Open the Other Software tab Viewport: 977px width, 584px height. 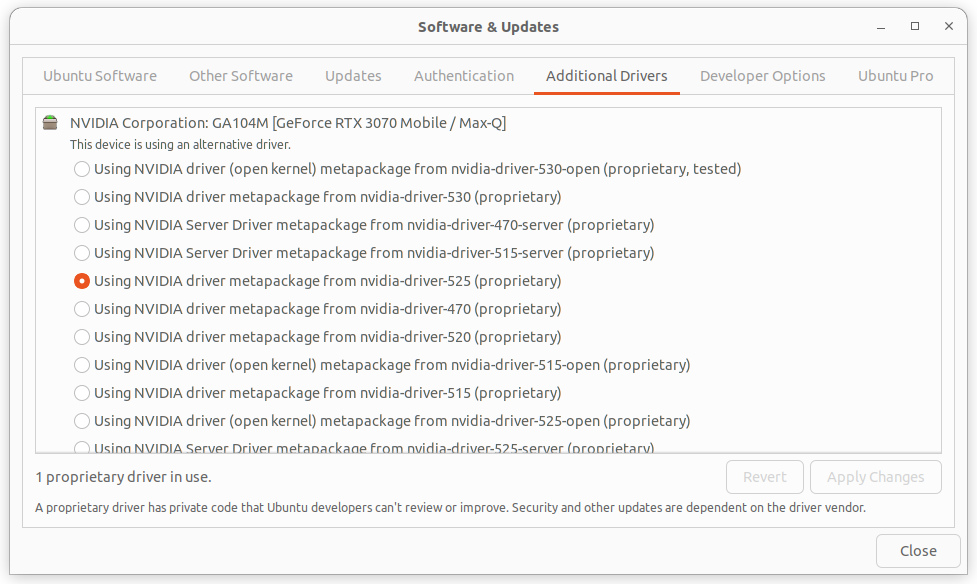241,76
